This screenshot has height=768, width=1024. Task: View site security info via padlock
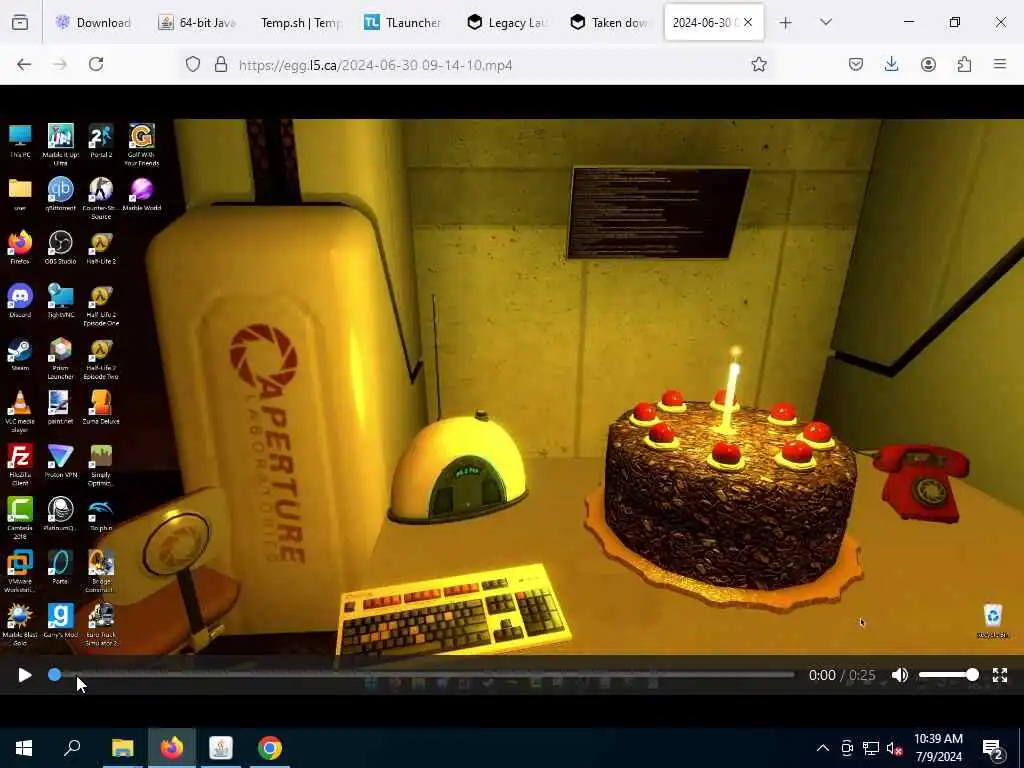coord(221,65)
